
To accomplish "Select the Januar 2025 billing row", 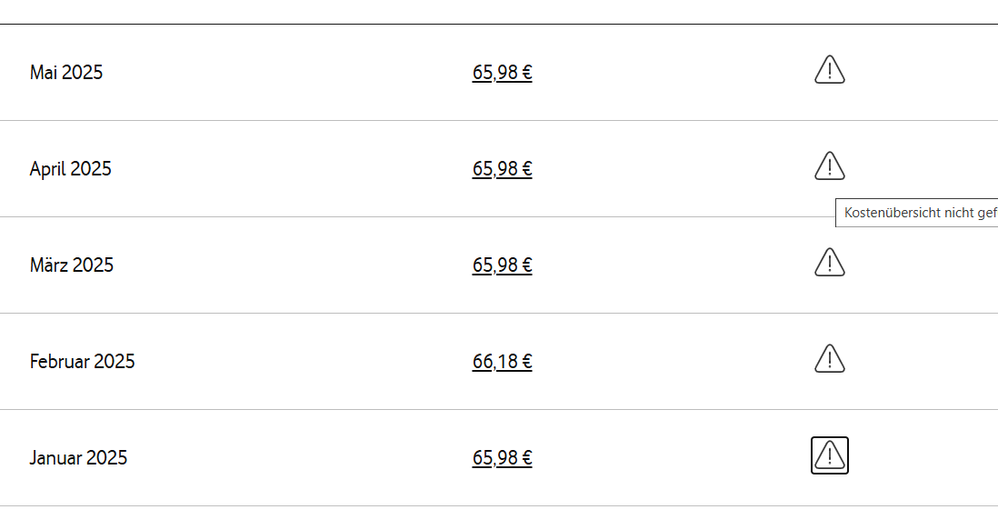I will [x=300, y=458].
